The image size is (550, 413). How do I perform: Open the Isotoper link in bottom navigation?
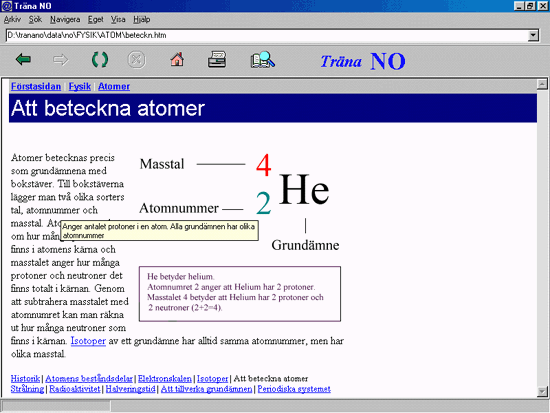click(x=213, y=379)
